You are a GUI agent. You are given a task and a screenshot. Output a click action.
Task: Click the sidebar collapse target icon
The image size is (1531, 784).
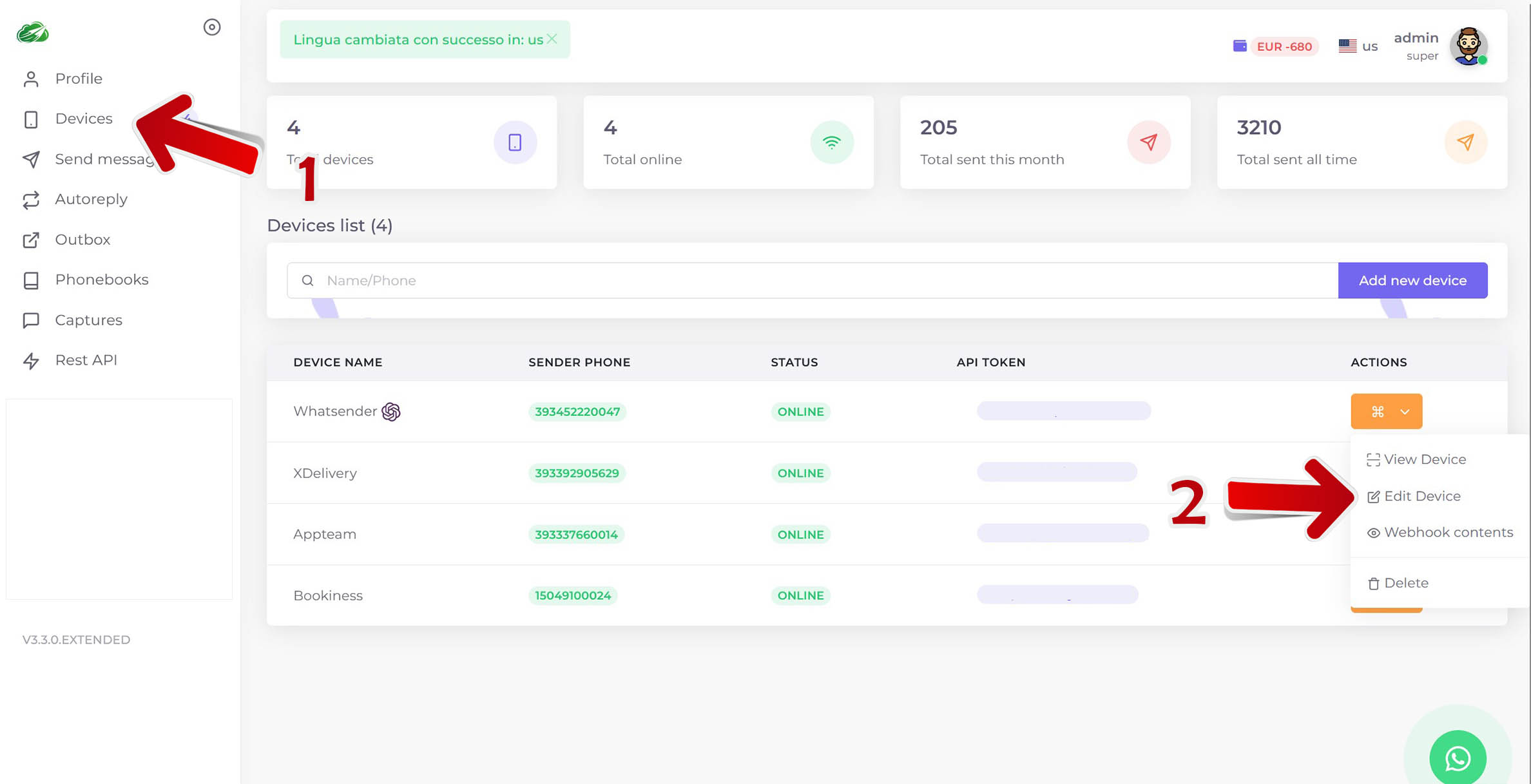tap(212, 27)
